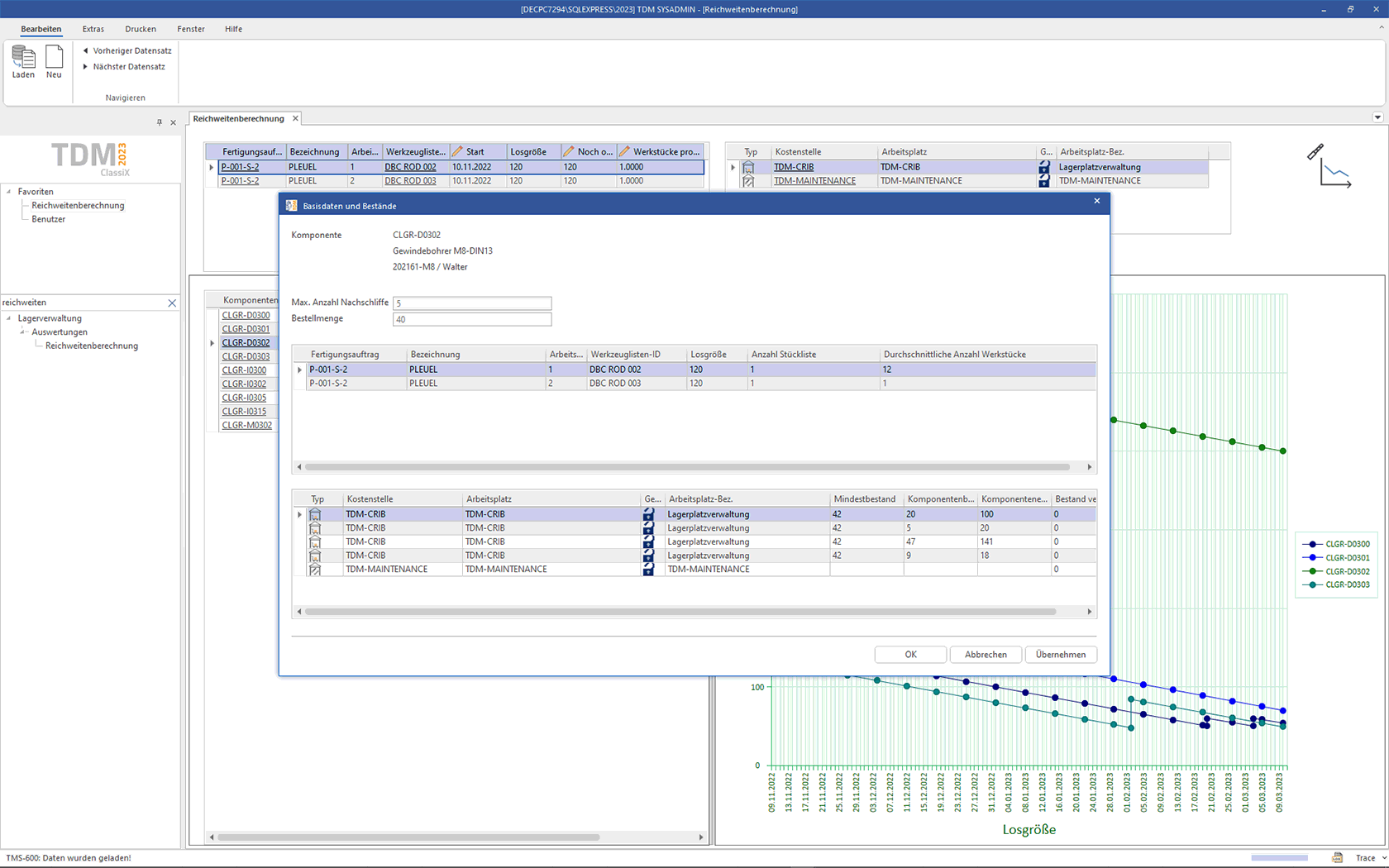Open component link CLGR-D0300

[x=246, y=316]
